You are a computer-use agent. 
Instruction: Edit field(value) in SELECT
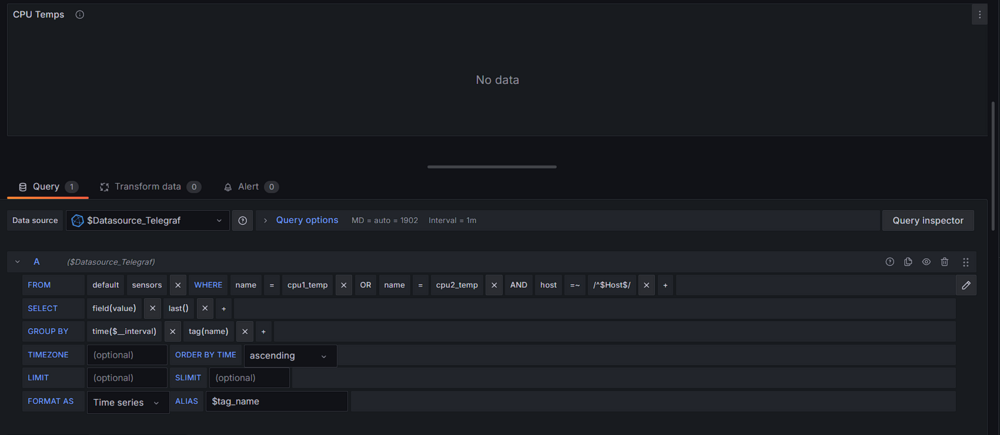114,308
